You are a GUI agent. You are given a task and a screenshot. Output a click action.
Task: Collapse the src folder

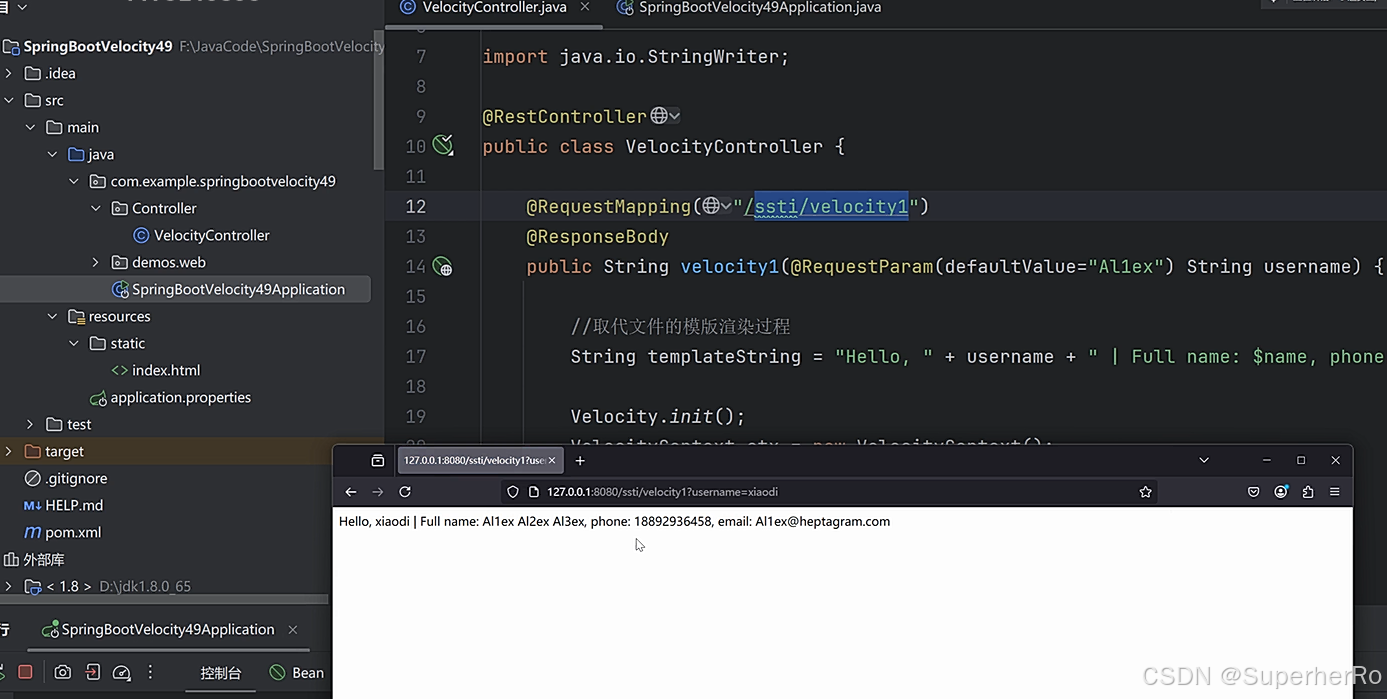coord(9,100)
